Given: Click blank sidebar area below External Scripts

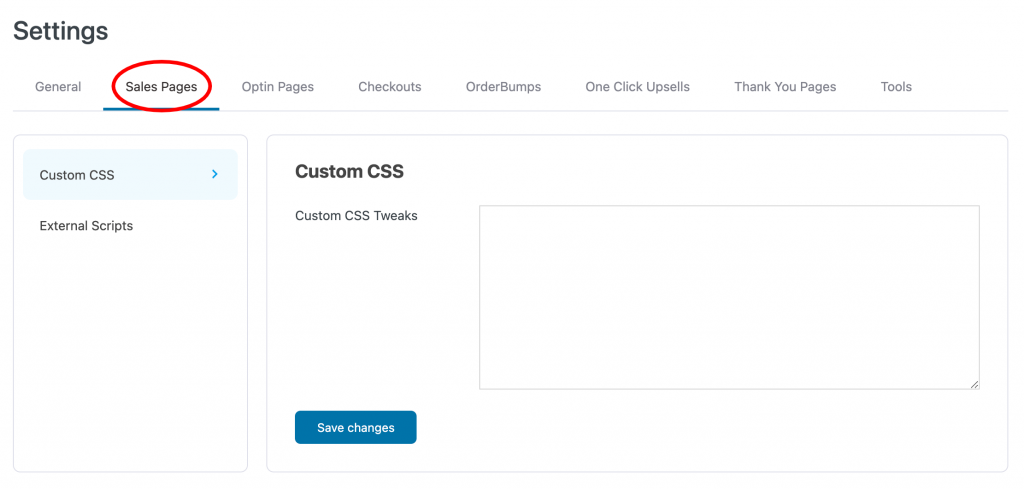Looking at the screenshot, I should pyautogui.click(x=130, y=353).
